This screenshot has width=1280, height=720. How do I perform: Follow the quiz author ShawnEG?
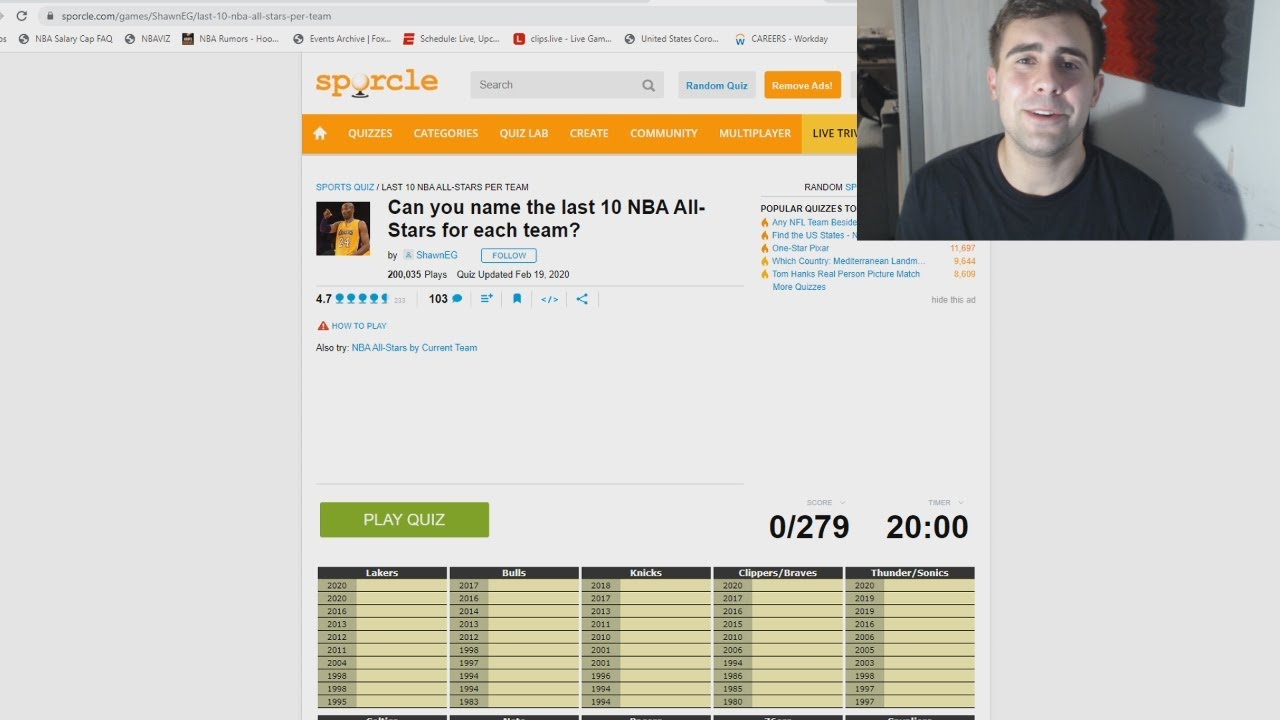click(509, 256)
